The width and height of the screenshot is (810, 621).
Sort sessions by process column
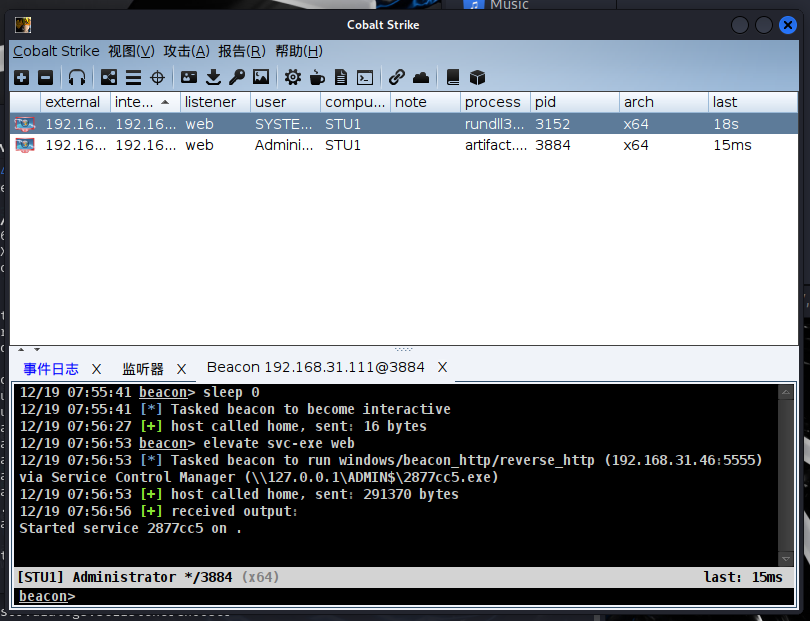pyautogui.click(x=495, y=102)
